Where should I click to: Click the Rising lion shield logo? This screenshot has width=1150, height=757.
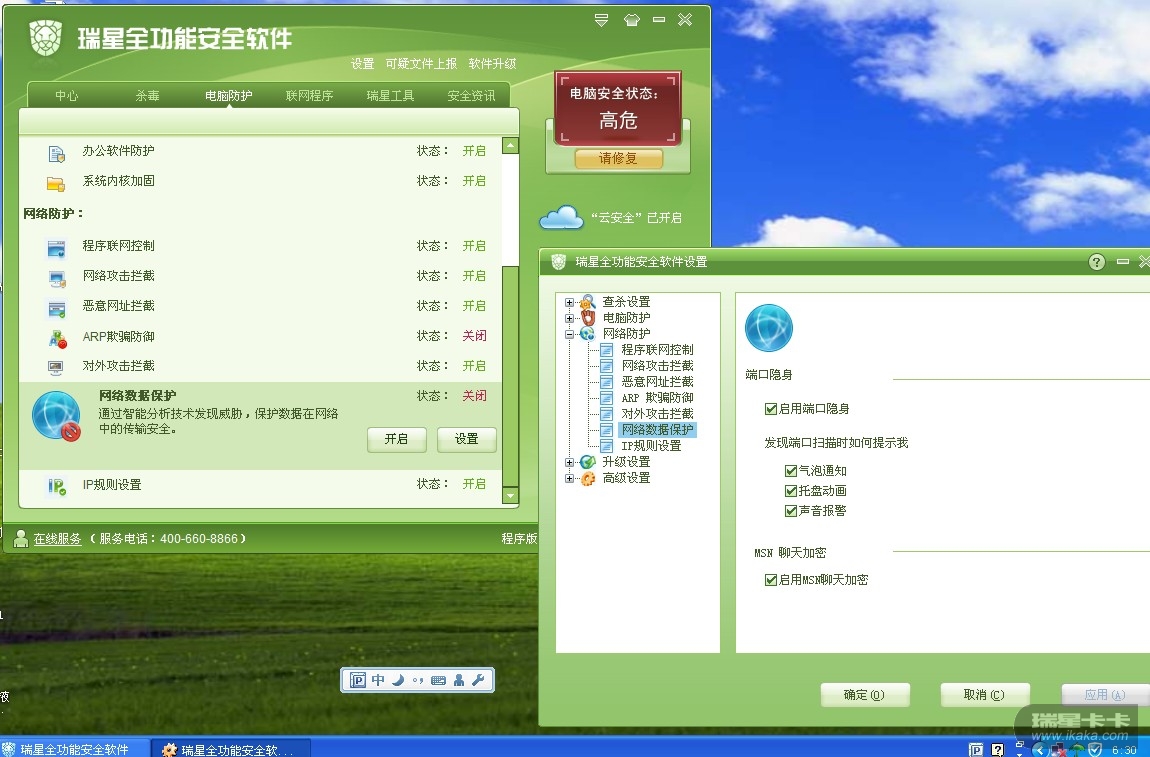coord(45,37)
